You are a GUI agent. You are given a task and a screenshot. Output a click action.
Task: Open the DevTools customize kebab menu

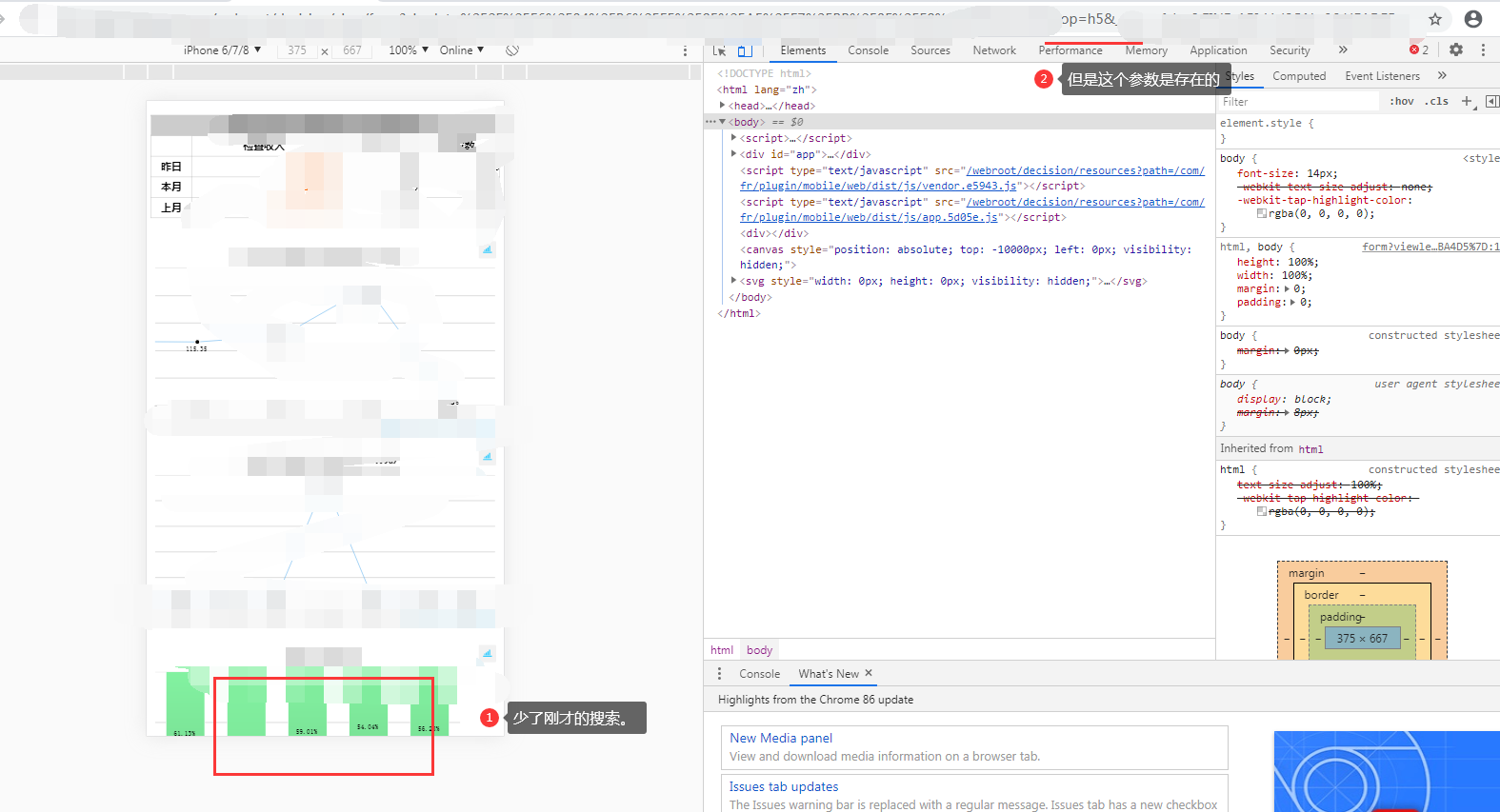pyautogui.click(x=1483, y=50)
